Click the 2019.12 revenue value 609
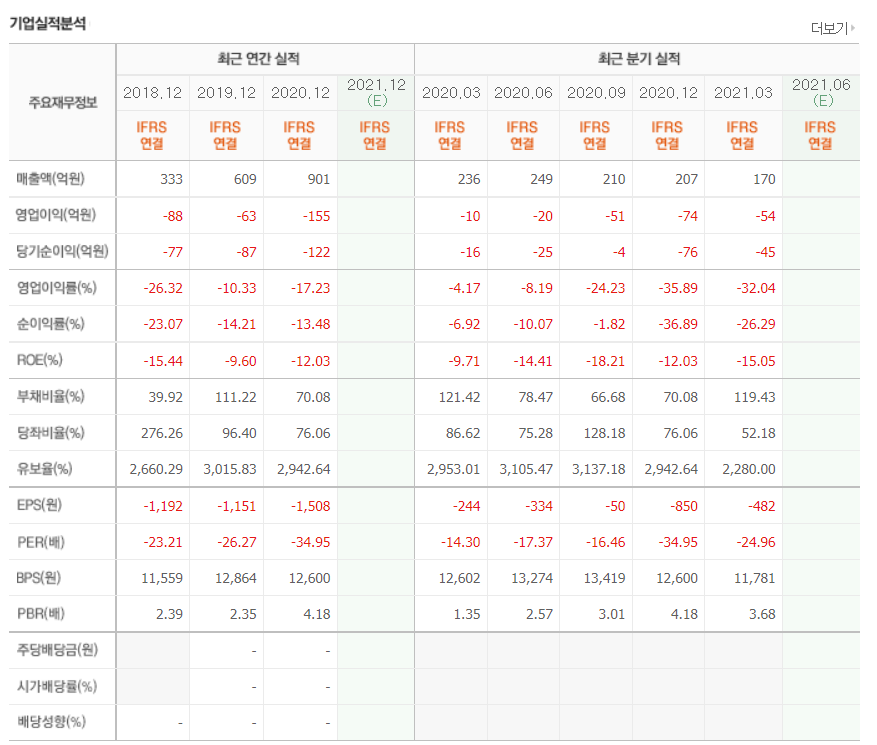Viewport: 877px width, 745px height. pyautogui.click(x=245, y=180)
